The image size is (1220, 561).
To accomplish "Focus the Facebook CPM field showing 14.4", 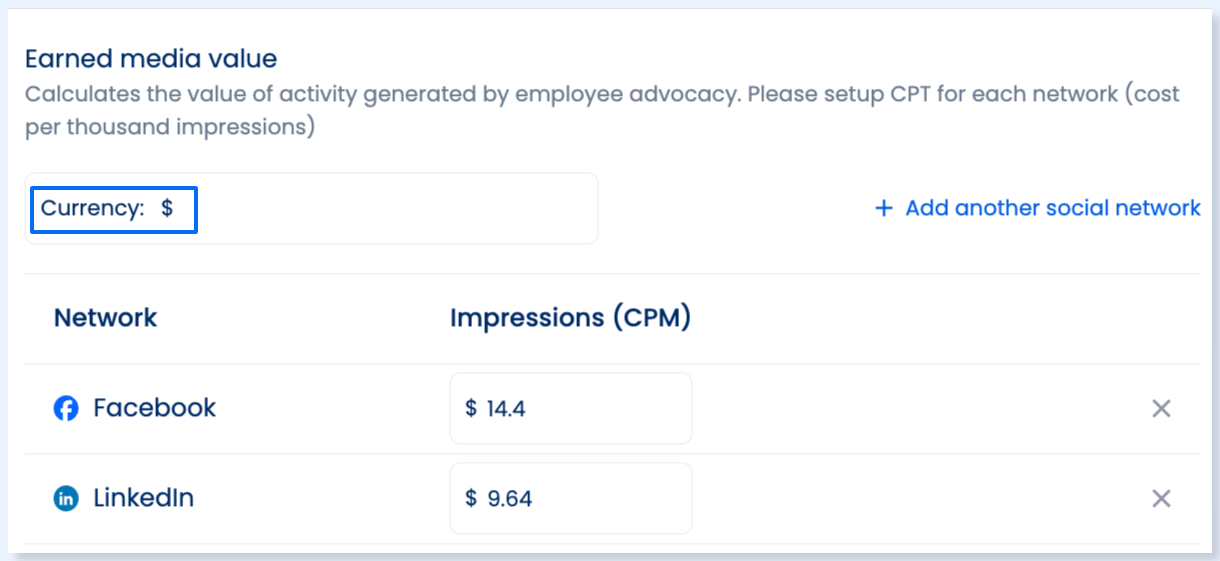I will pos(571,408).
